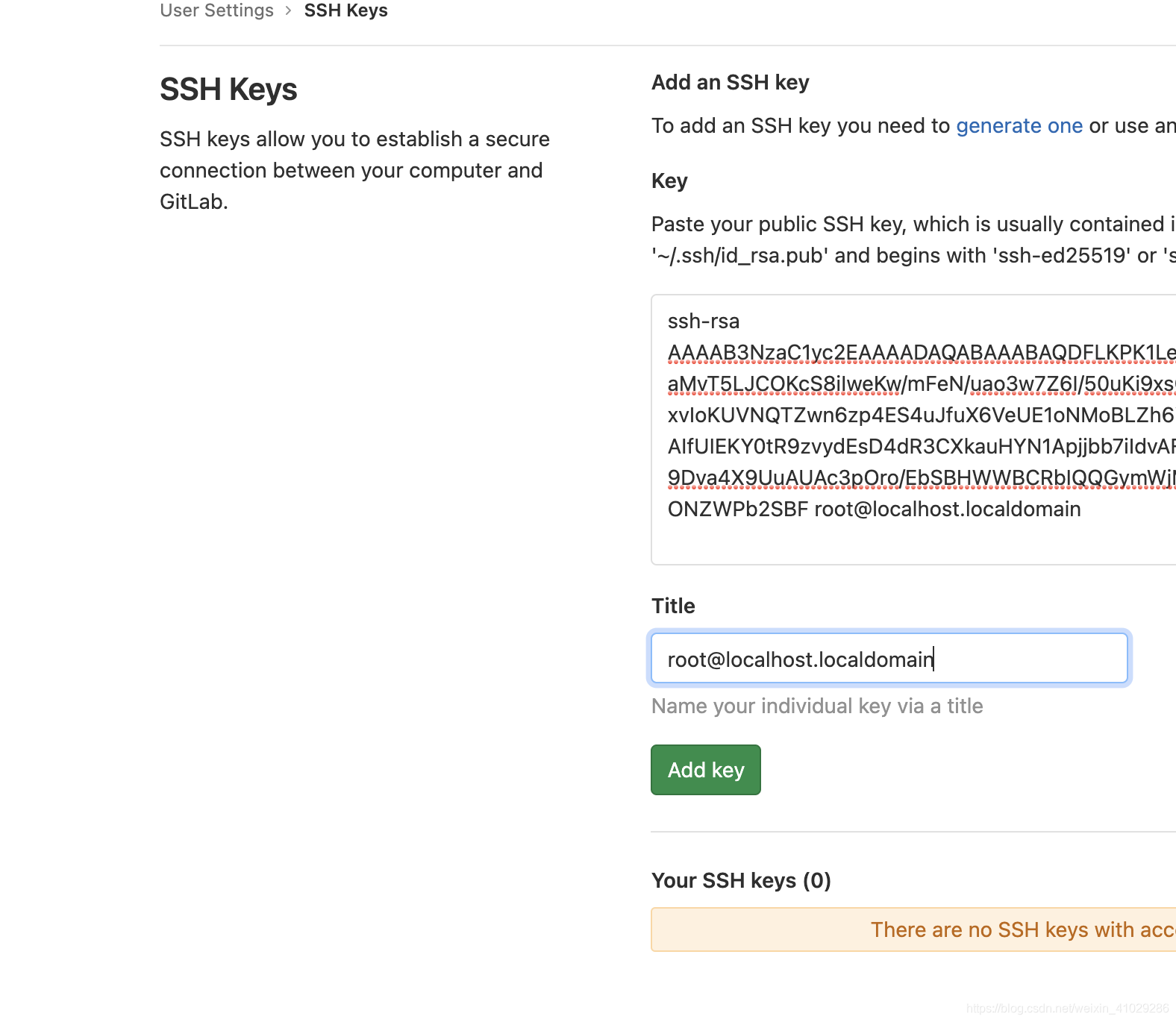This screenshot has height=1022, width=1176.
Task: Click the 'Key' field label
Action: (669, 181)
